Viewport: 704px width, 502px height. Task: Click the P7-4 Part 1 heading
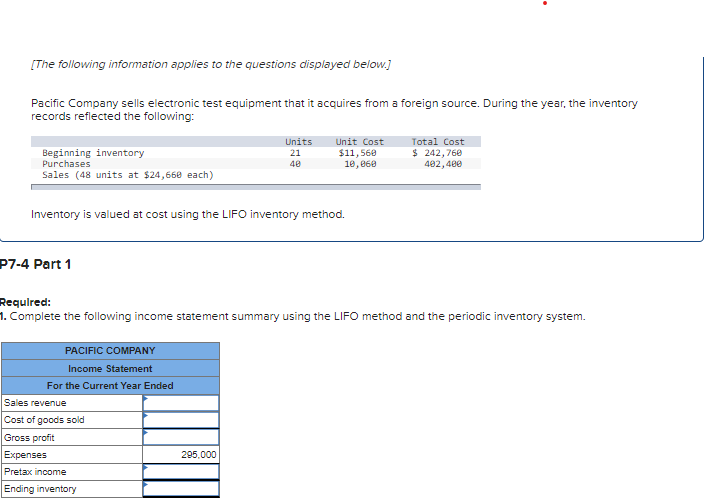(35, 264)
